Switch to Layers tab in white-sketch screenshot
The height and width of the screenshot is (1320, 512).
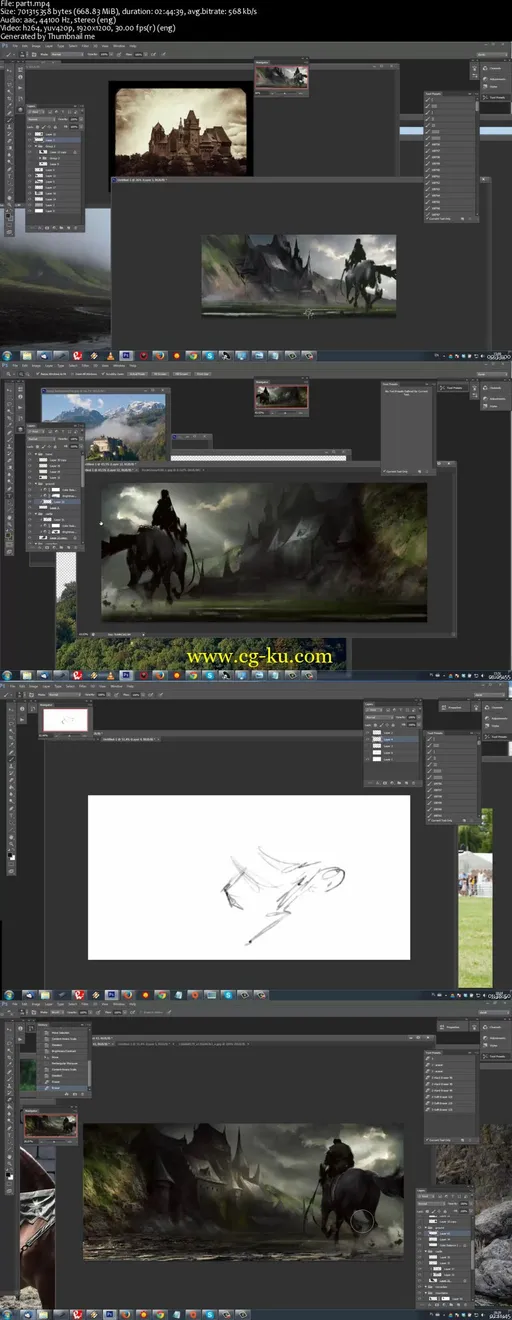pyautogui.click(x=369, y=704)
